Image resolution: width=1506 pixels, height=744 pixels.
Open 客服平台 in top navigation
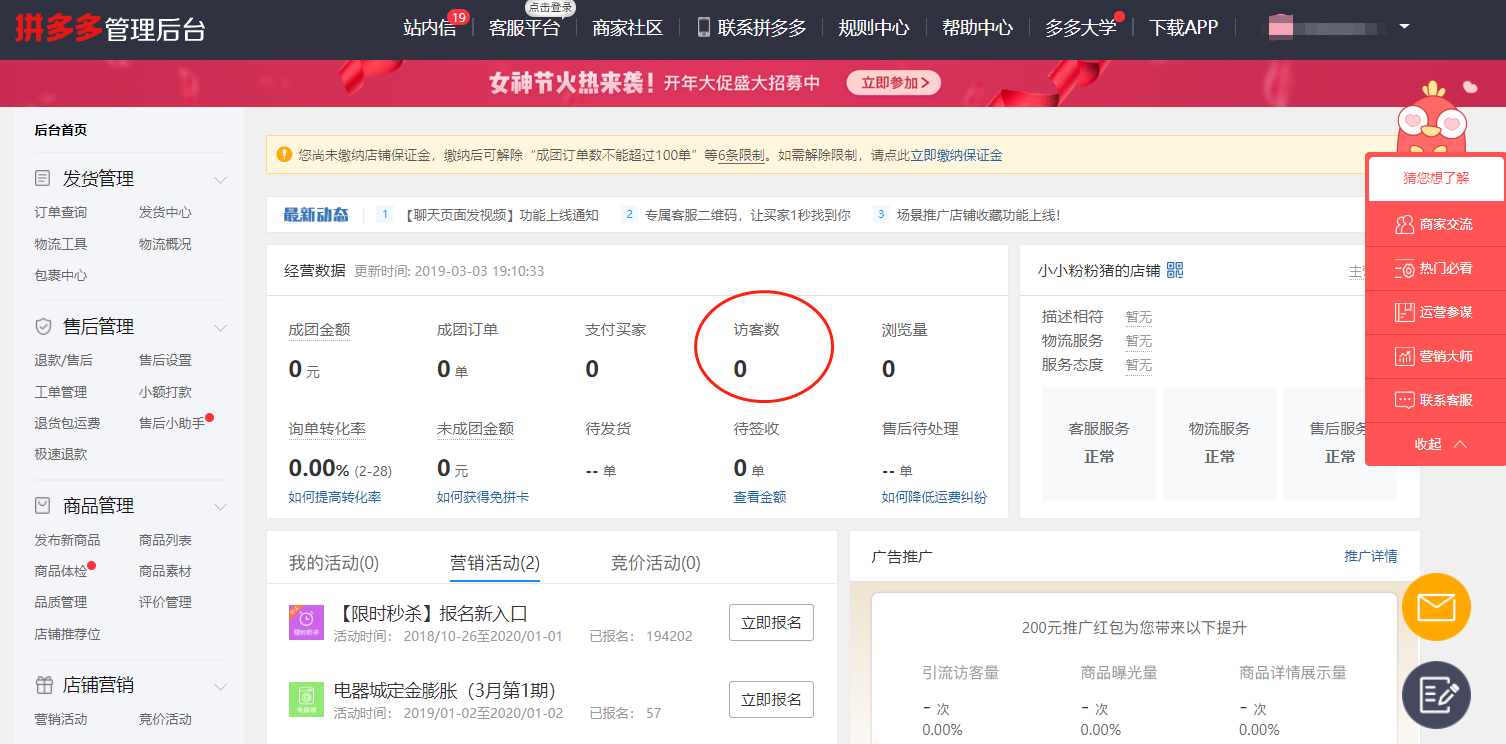[x=524, y=28]
